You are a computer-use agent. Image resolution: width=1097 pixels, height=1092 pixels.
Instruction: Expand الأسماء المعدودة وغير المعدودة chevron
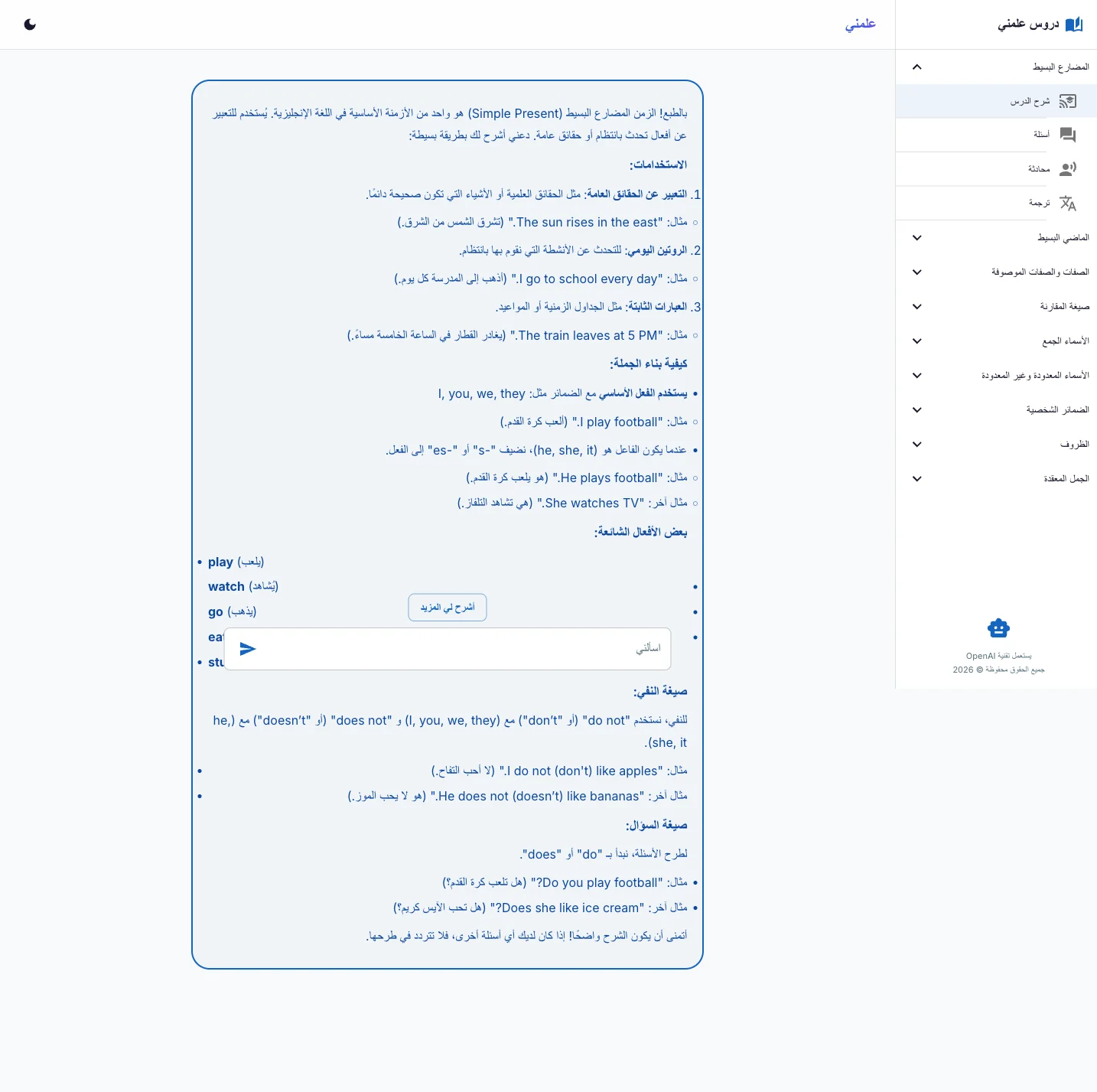(x=916, y=376)
